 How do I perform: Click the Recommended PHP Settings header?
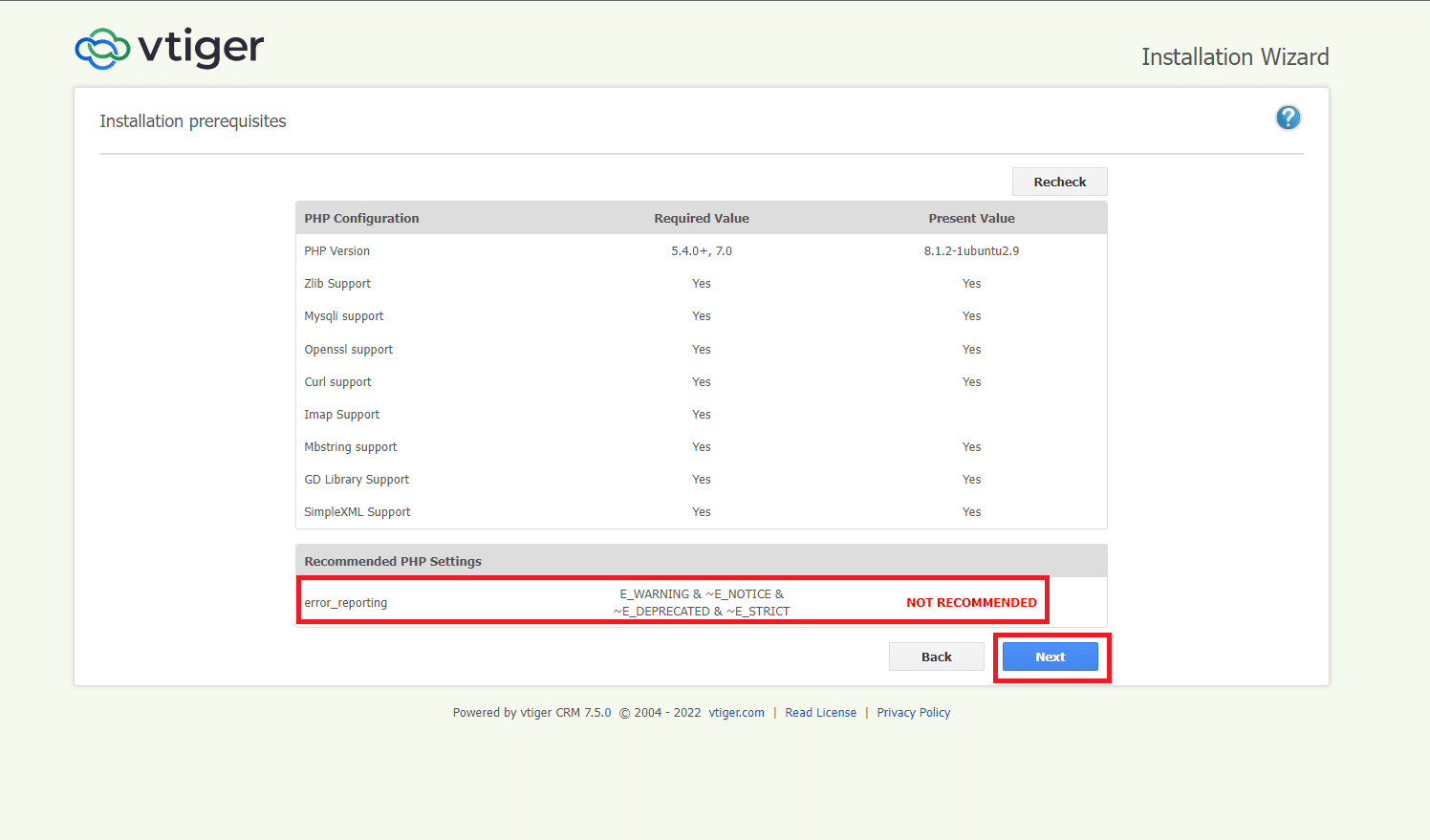coord(393,561)
